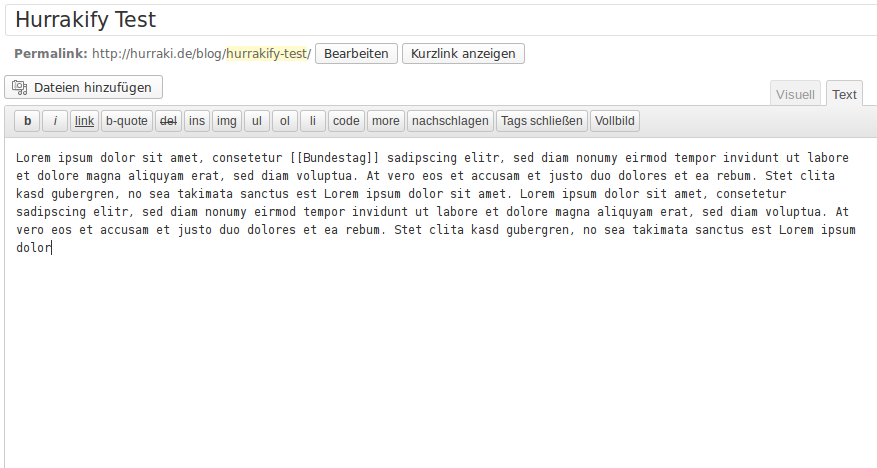Insert an image with img button
Viewport: 877px width, 468px height.
click(x=227, y=121)
